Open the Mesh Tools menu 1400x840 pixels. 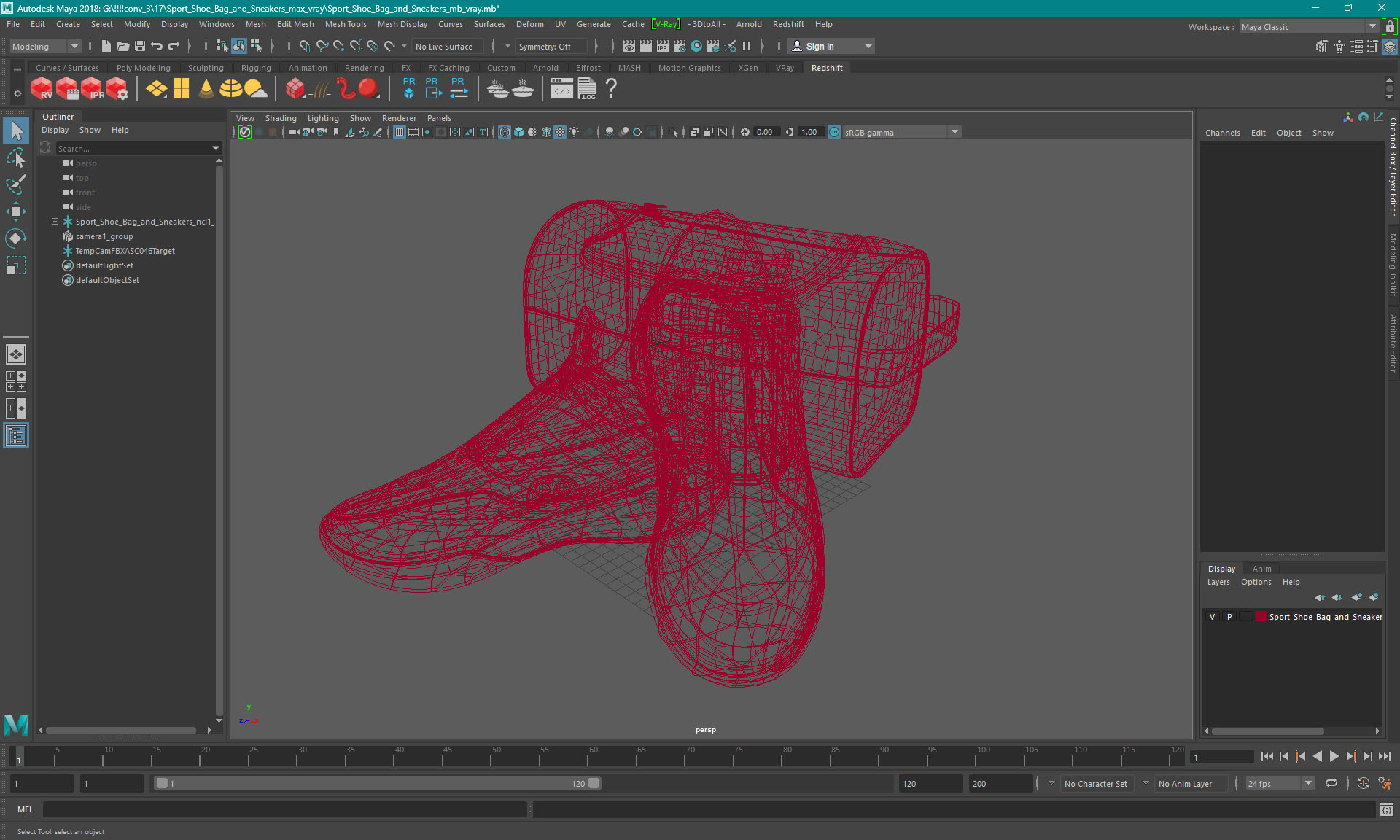point(346,24)
